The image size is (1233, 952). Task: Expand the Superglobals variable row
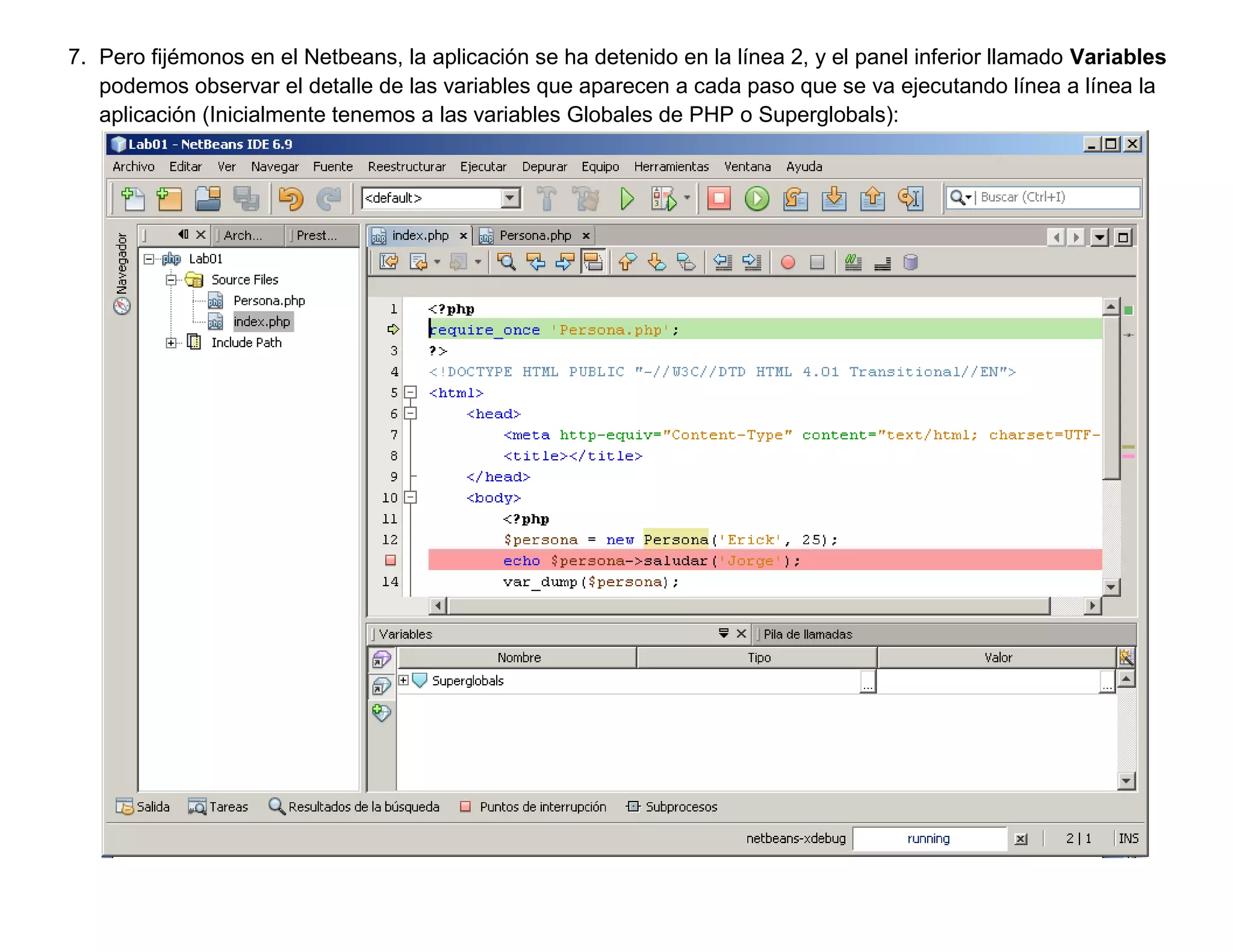click(x=403, y=680)
